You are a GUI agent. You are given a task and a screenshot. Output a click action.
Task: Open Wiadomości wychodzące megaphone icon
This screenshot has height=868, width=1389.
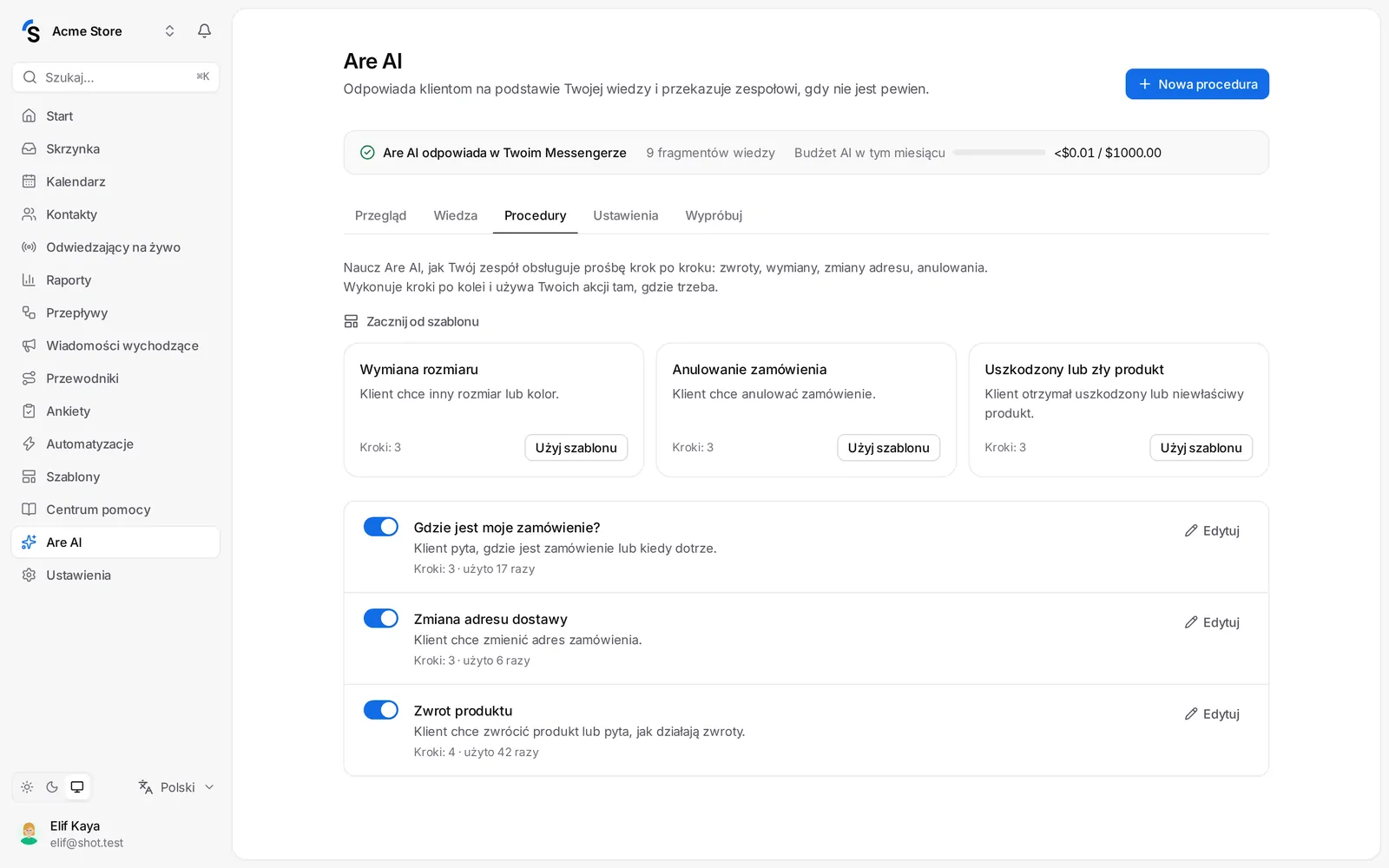pyautogui.click(x=29, y=345)
